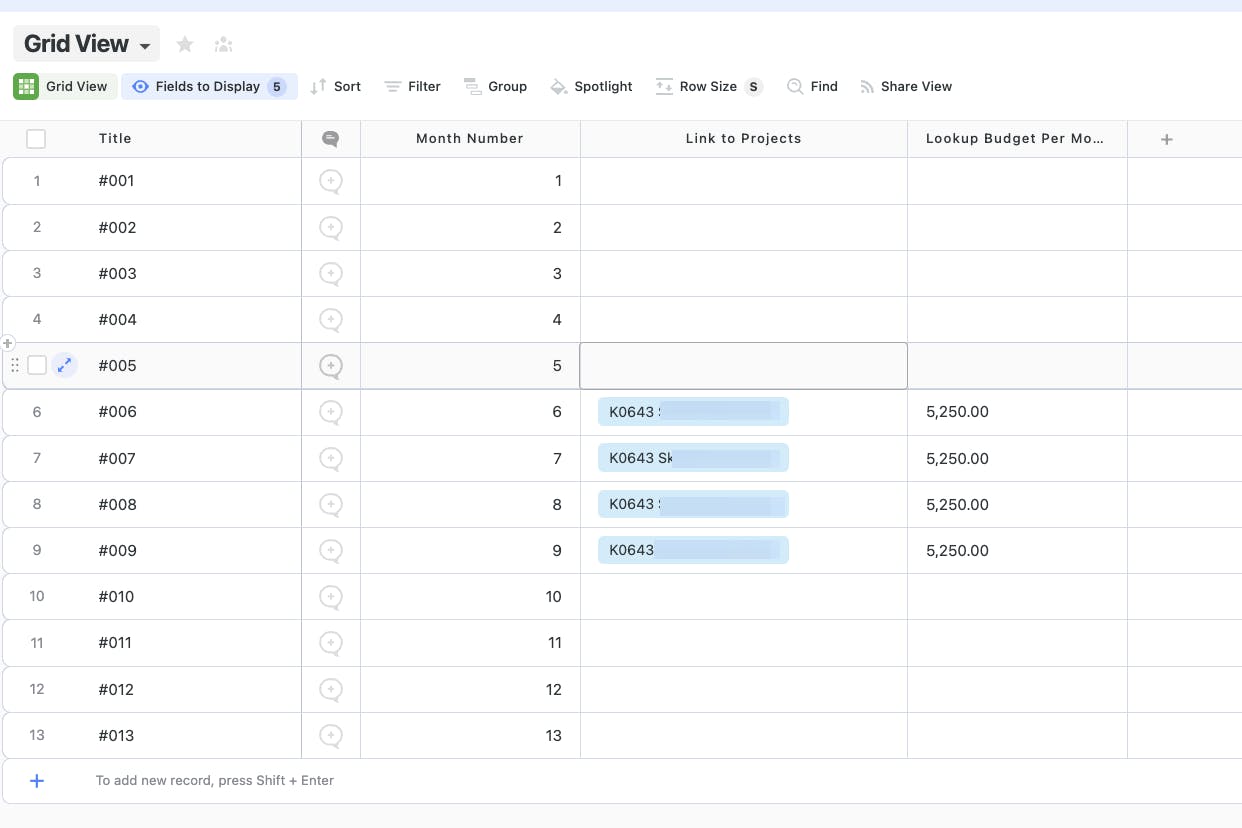The height and width of the screenshot is (828, 1242).
Task: Add a comment on record #005
Action: tap(331, 366)
